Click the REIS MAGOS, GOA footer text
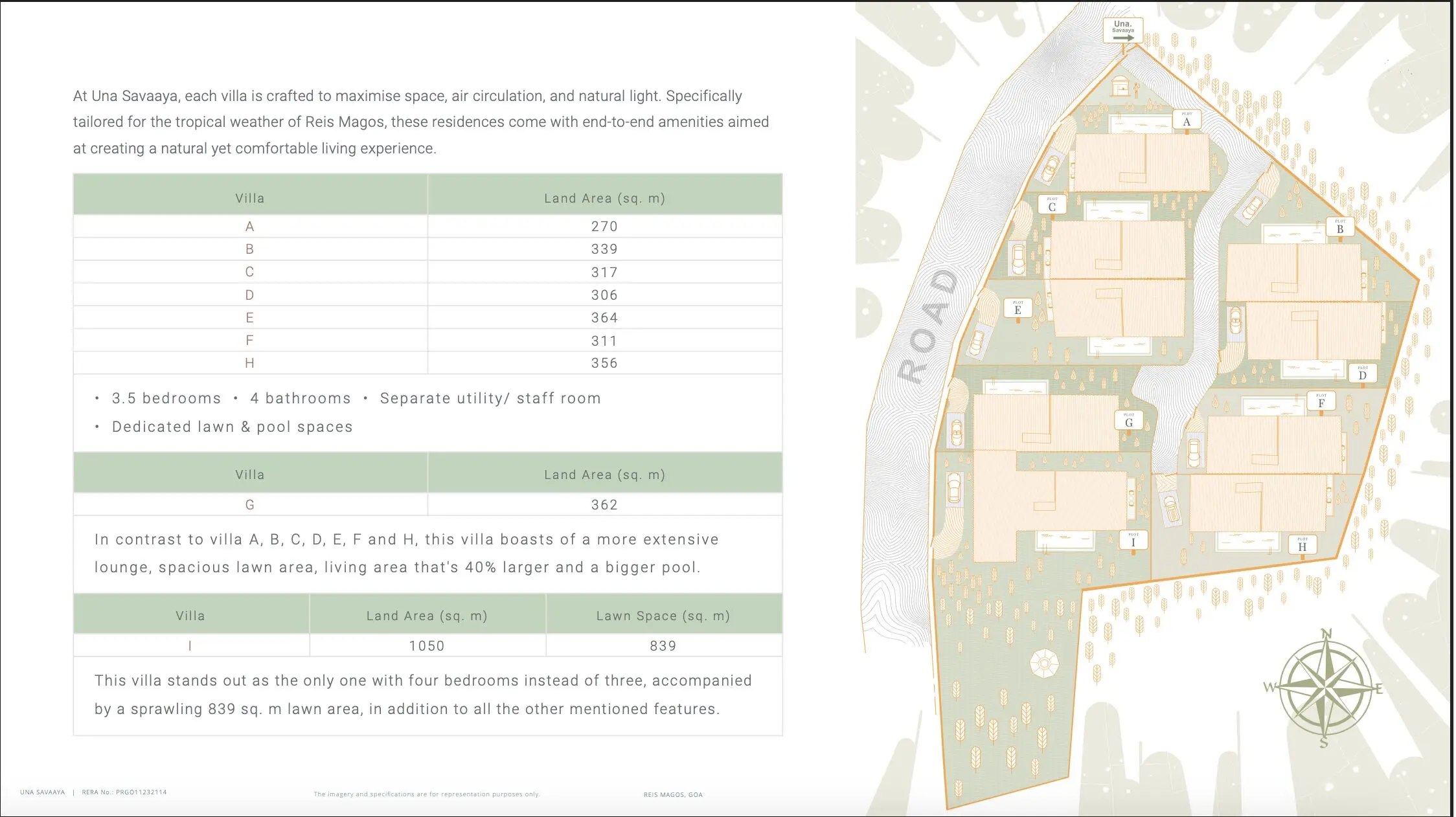Screen dimensions: 1456x817 click(673, 794)
